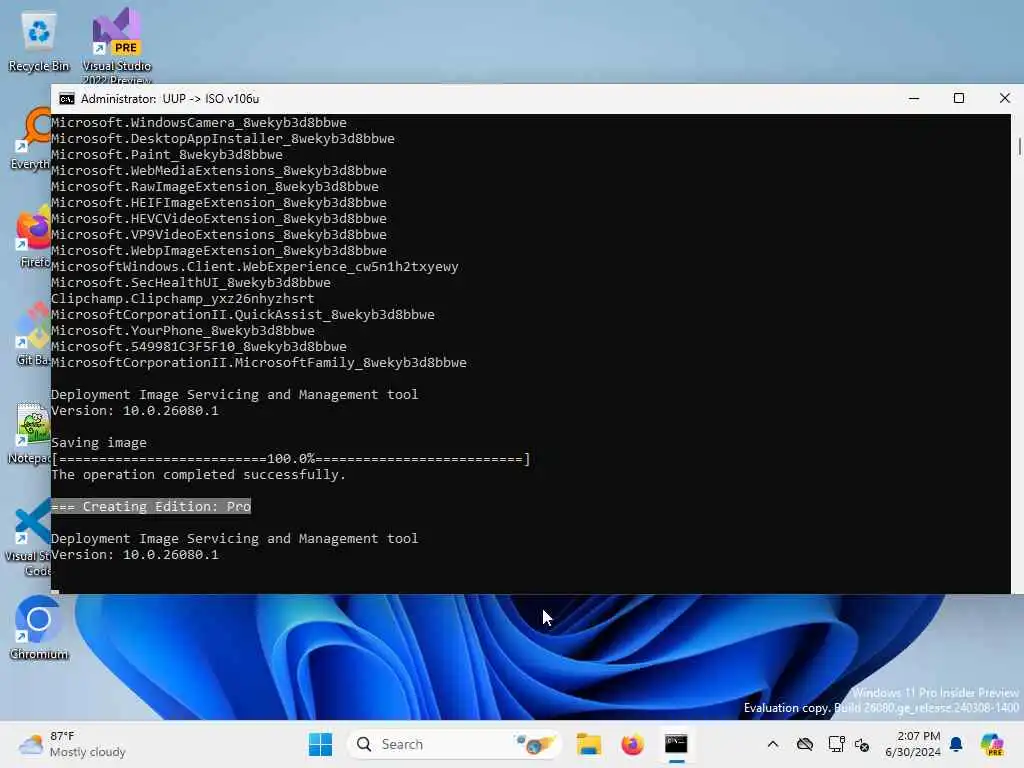Click 'Microsoft.SecHealthUI_8wekyb3d8bbwe' line
Viewport: 1024px width, 768px height.
pyautogui.click(x=191, y=282)
